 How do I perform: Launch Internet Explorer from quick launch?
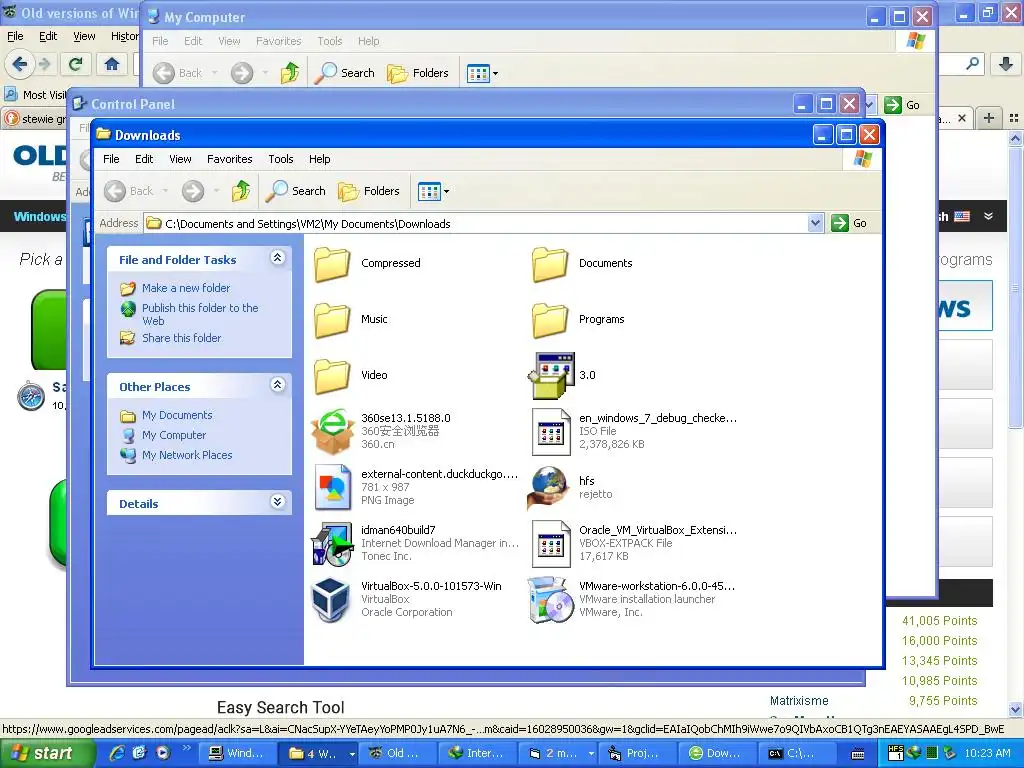117,753
